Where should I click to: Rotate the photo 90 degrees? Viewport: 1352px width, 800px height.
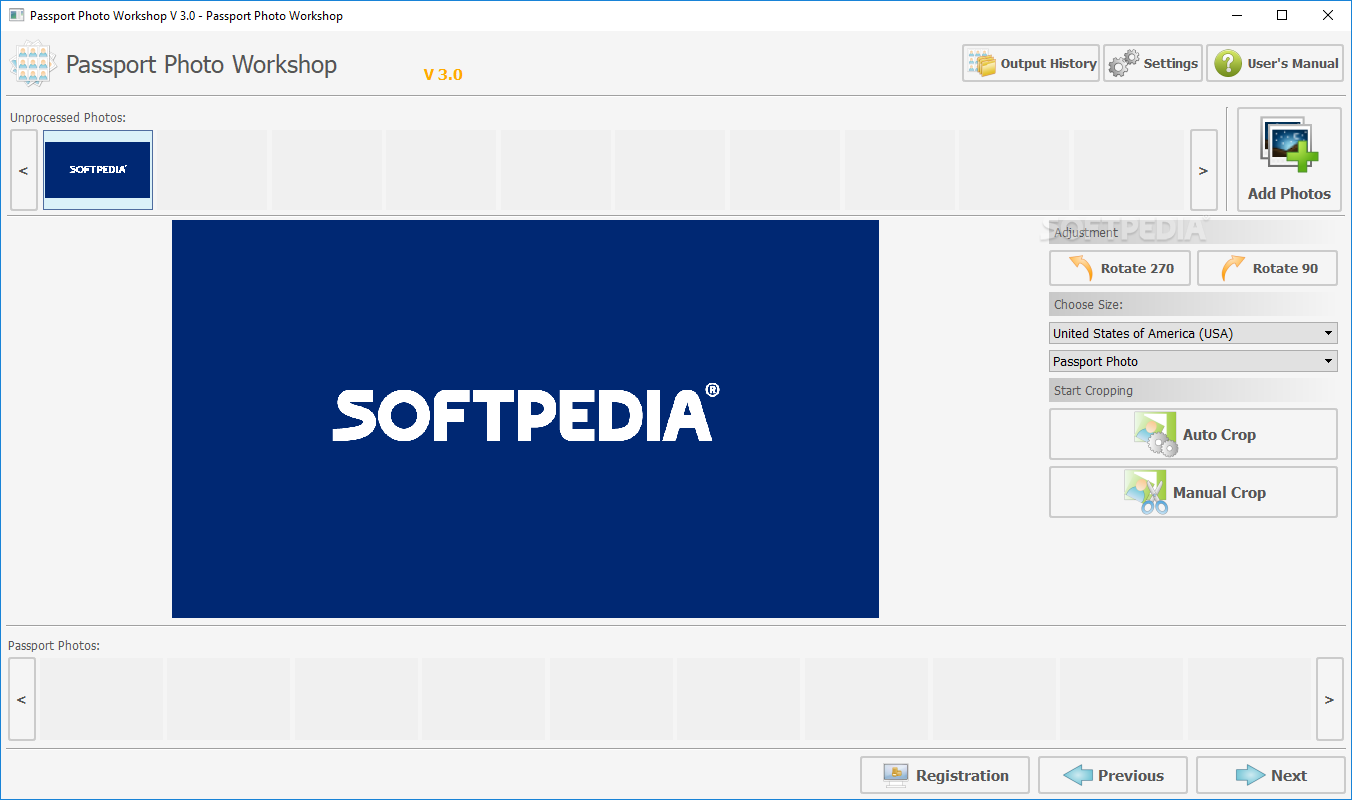pyautogui.click(x=1267, y=268)
